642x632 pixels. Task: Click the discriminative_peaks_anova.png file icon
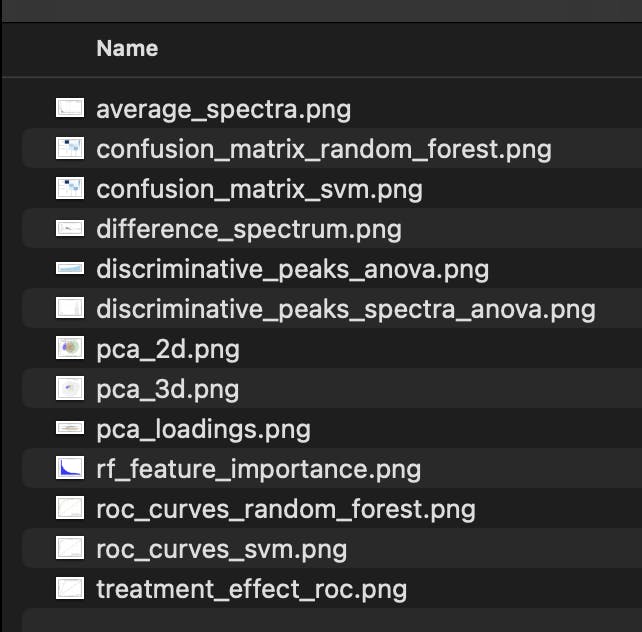click(x=70, y=269)
